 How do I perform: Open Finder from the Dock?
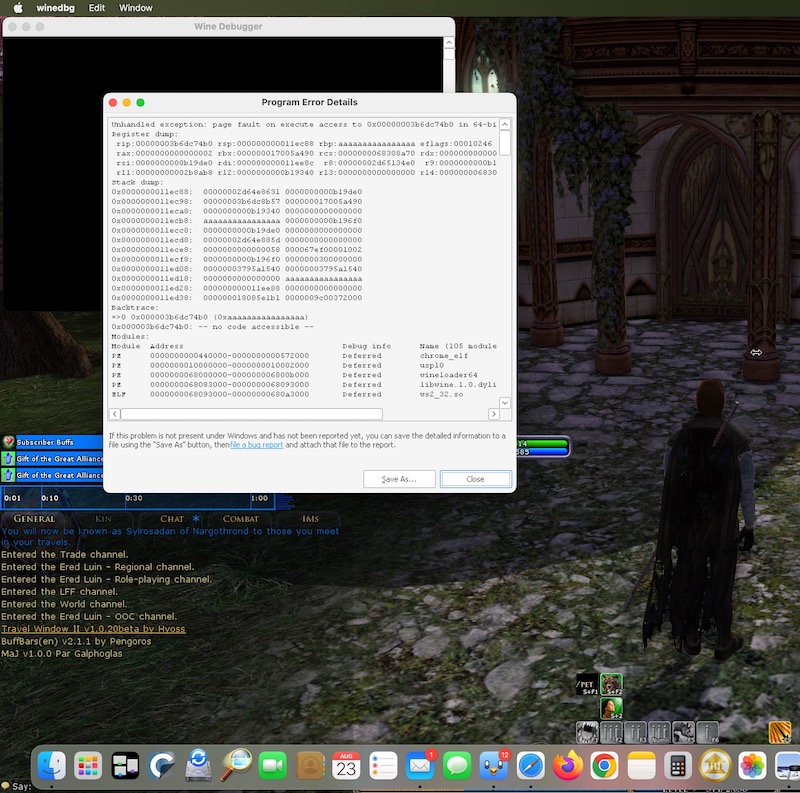(x=52, y=765)
